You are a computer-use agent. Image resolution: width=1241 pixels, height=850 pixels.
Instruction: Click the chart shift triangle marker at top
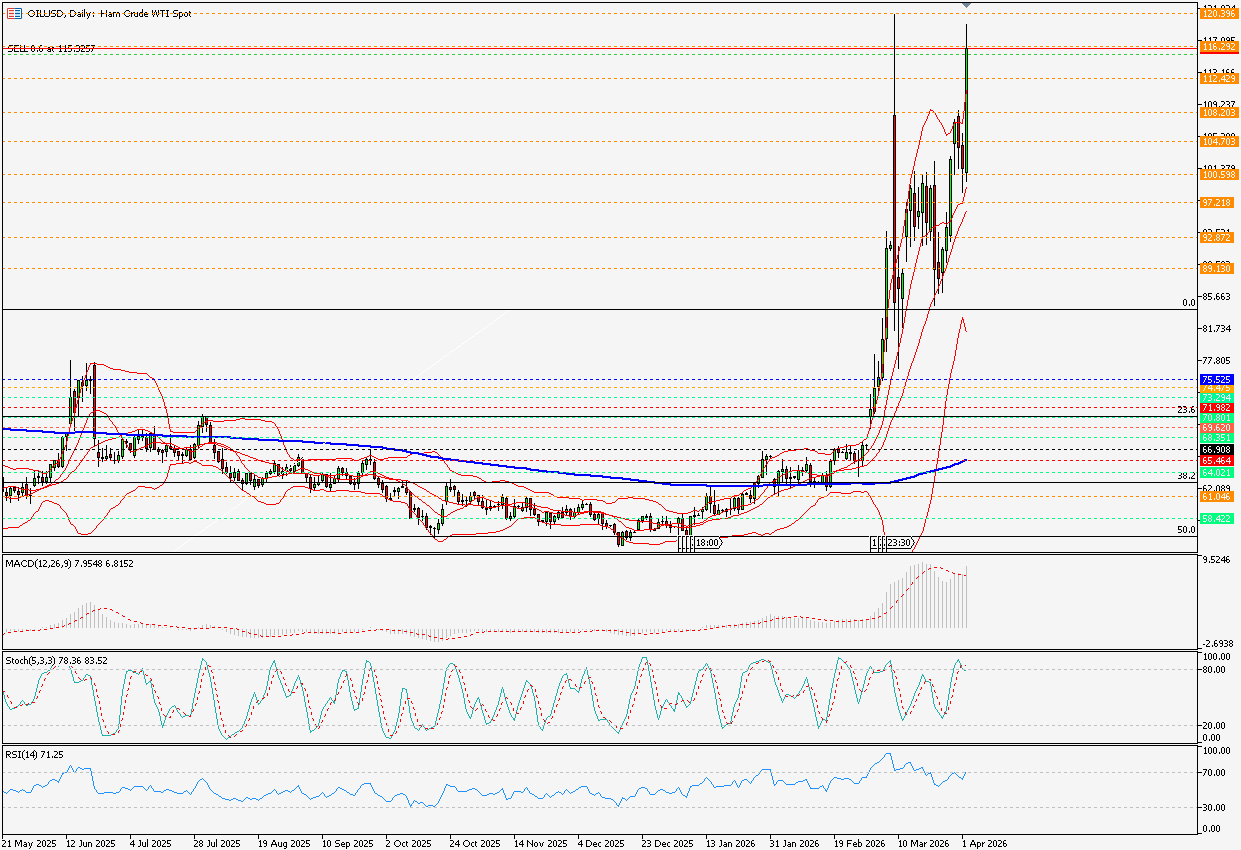966,6
